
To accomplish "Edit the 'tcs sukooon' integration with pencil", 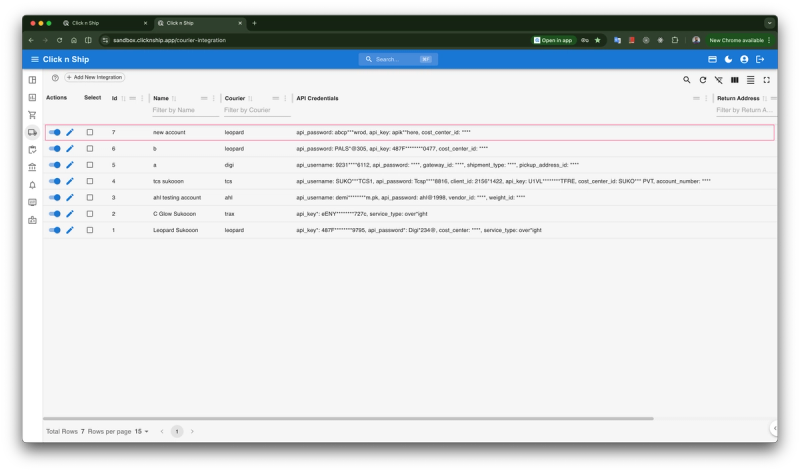I will (70, 181).
